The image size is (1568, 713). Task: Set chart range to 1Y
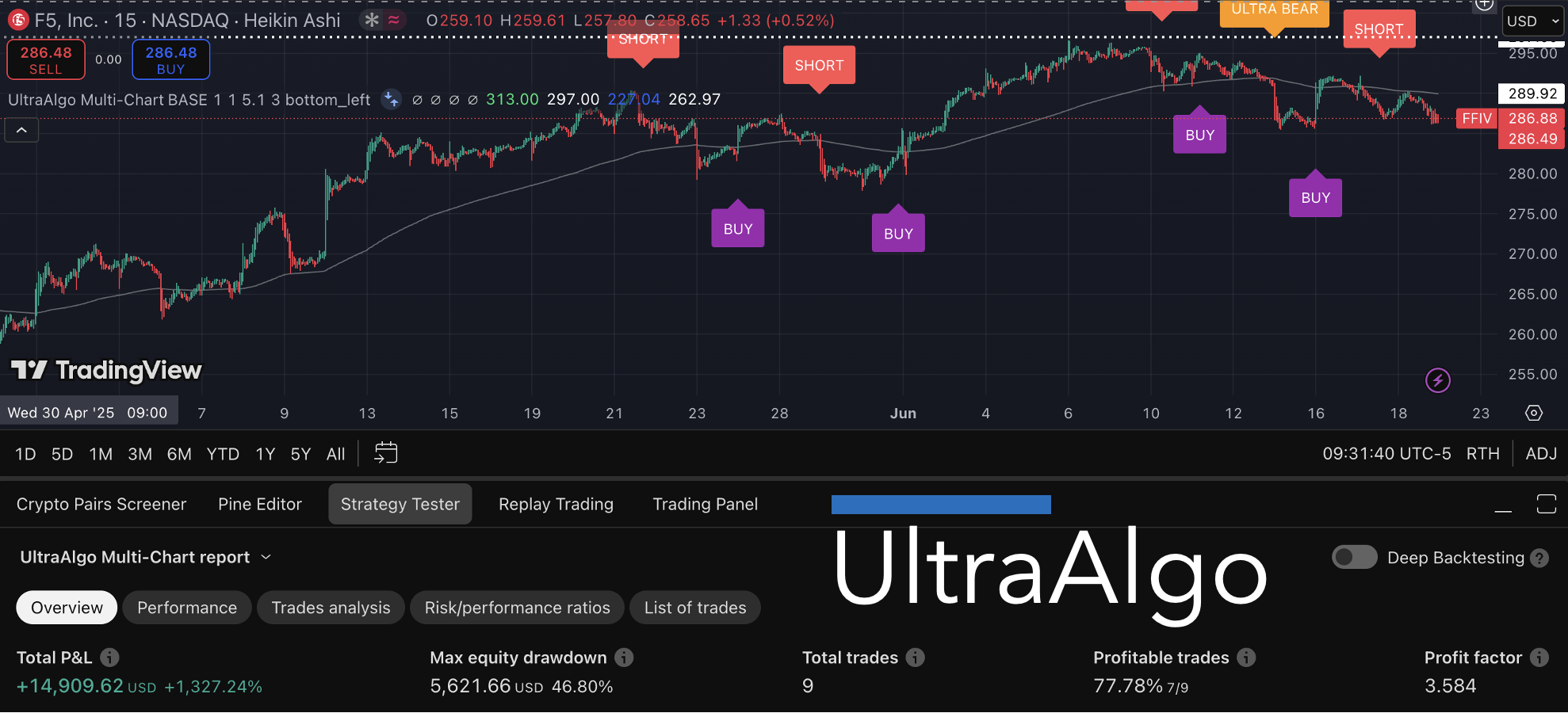click(266, 454)
